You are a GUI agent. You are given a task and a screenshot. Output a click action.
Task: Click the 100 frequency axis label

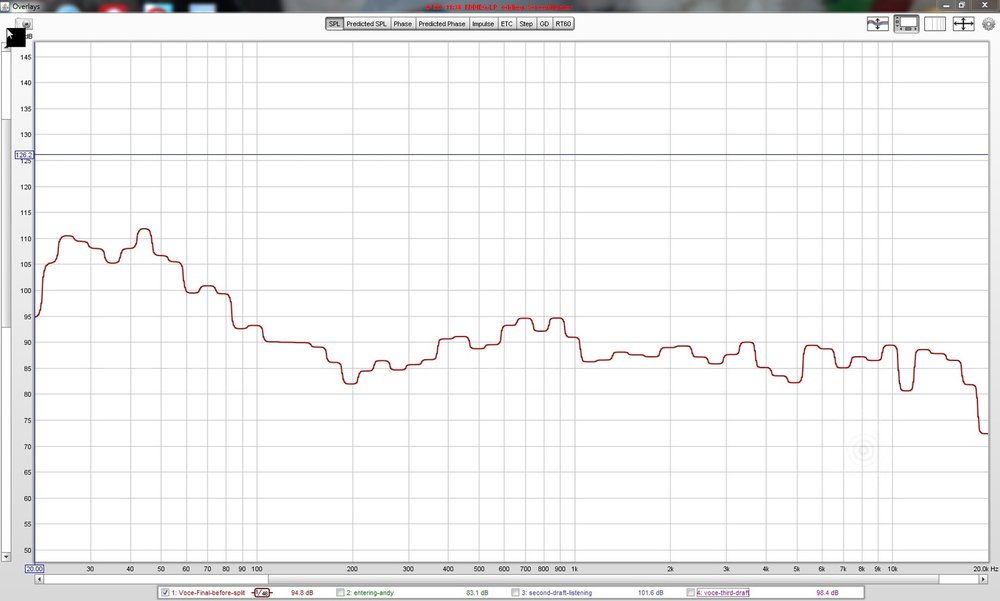click(256, 568)
